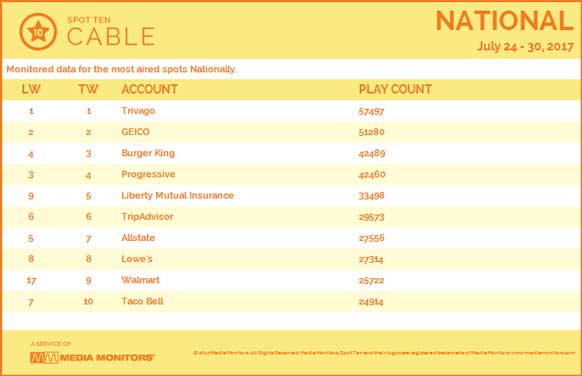
Task: Click the Spot Ten star badge icon
Action: 38,32
